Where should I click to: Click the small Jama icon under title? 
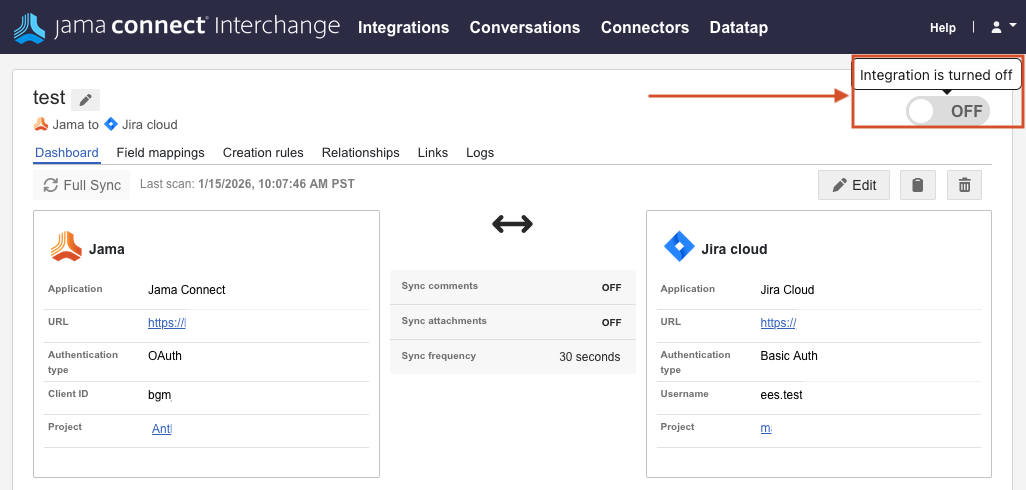click(41, 124)
